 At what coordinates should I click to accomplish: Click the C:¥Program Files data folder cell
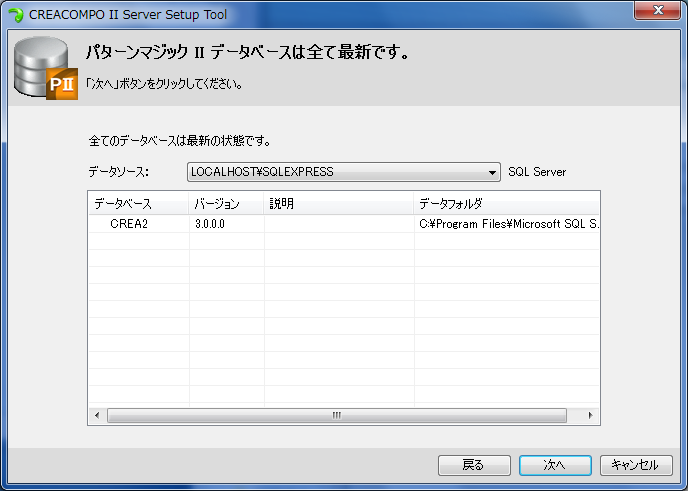508,225
